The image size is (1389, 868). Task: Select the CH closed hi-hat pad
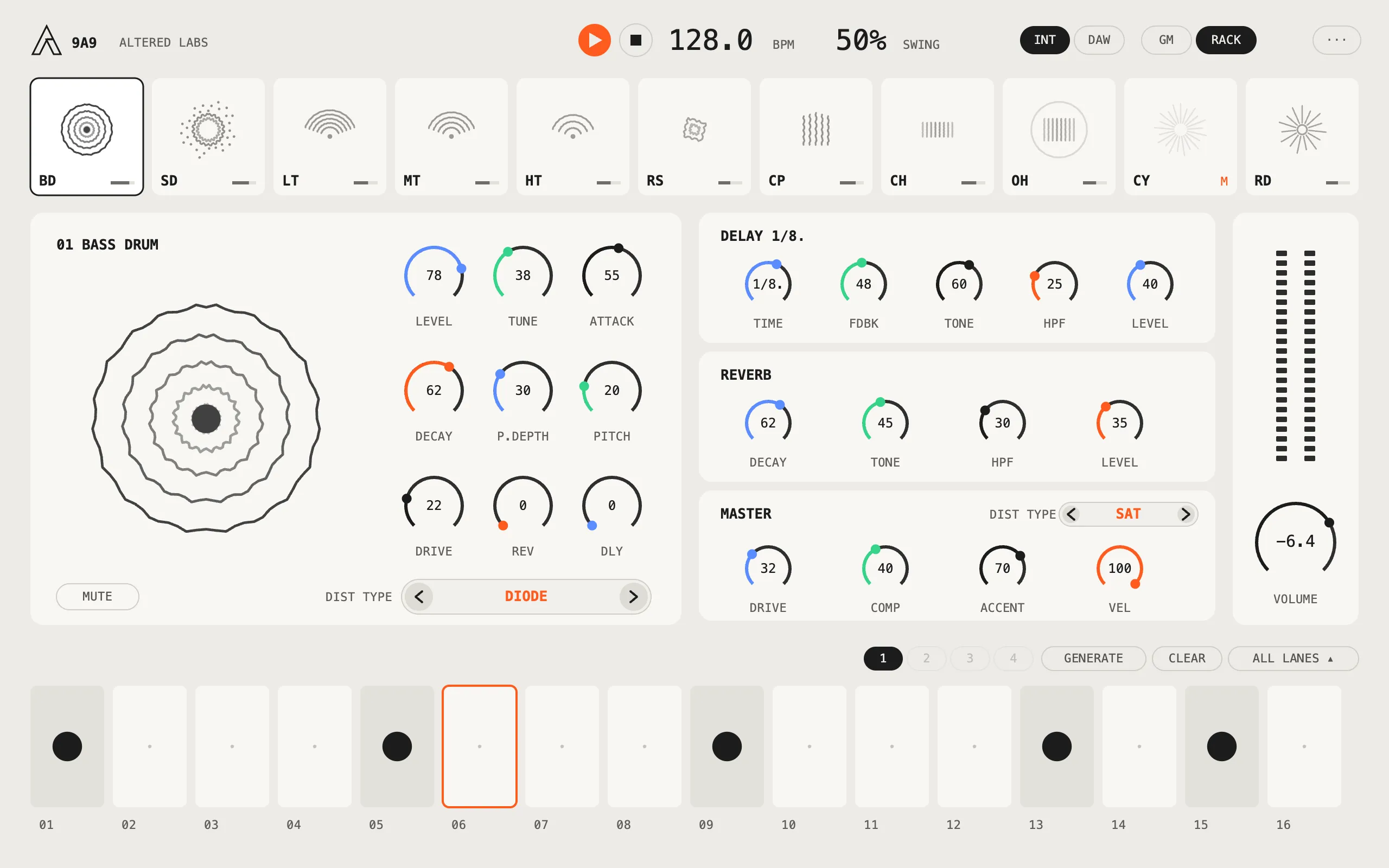[x=938, y=137]
